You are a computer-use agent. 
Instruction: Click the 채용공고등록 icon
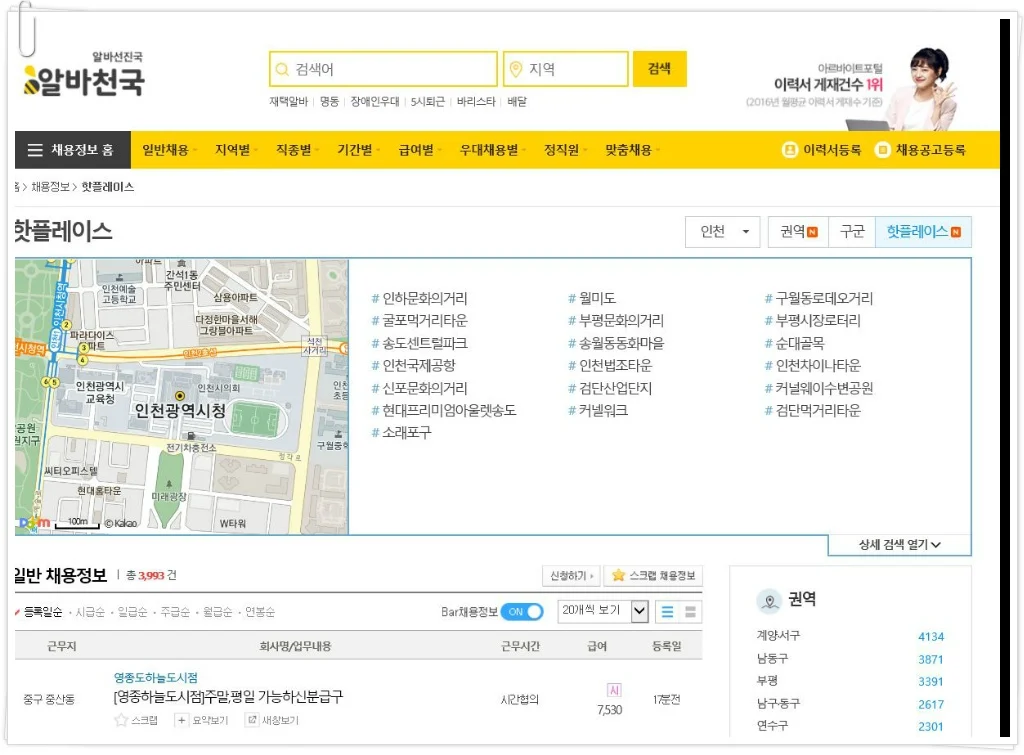882,150
